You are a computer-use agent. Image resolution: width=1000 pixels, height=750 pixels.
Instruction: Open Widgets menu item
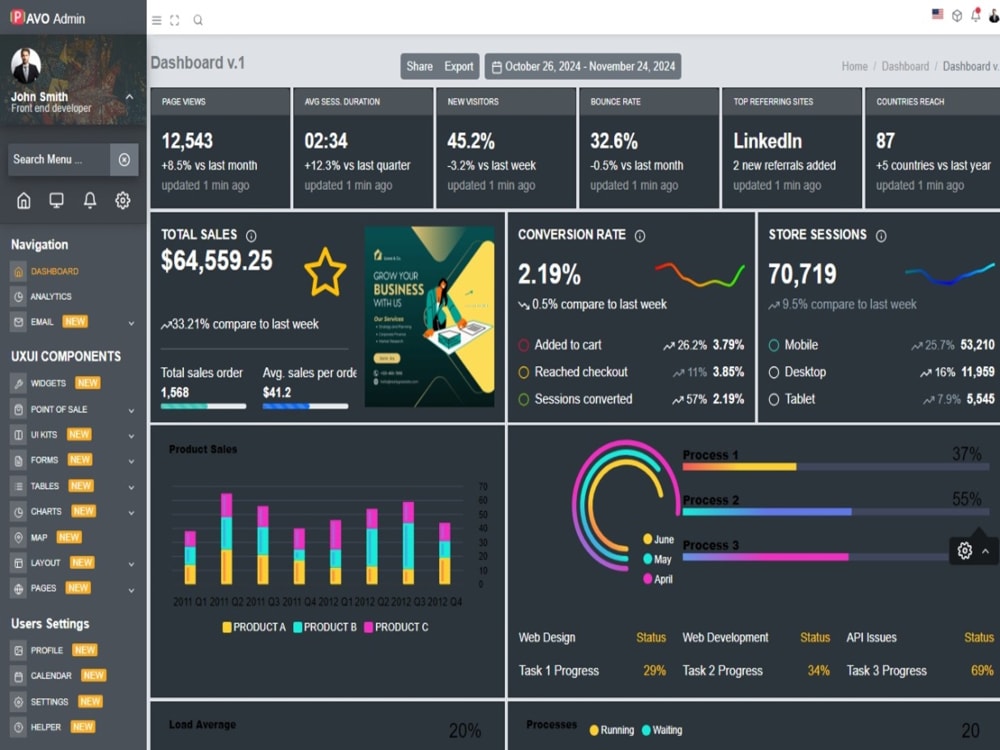[x=48, y=383]
